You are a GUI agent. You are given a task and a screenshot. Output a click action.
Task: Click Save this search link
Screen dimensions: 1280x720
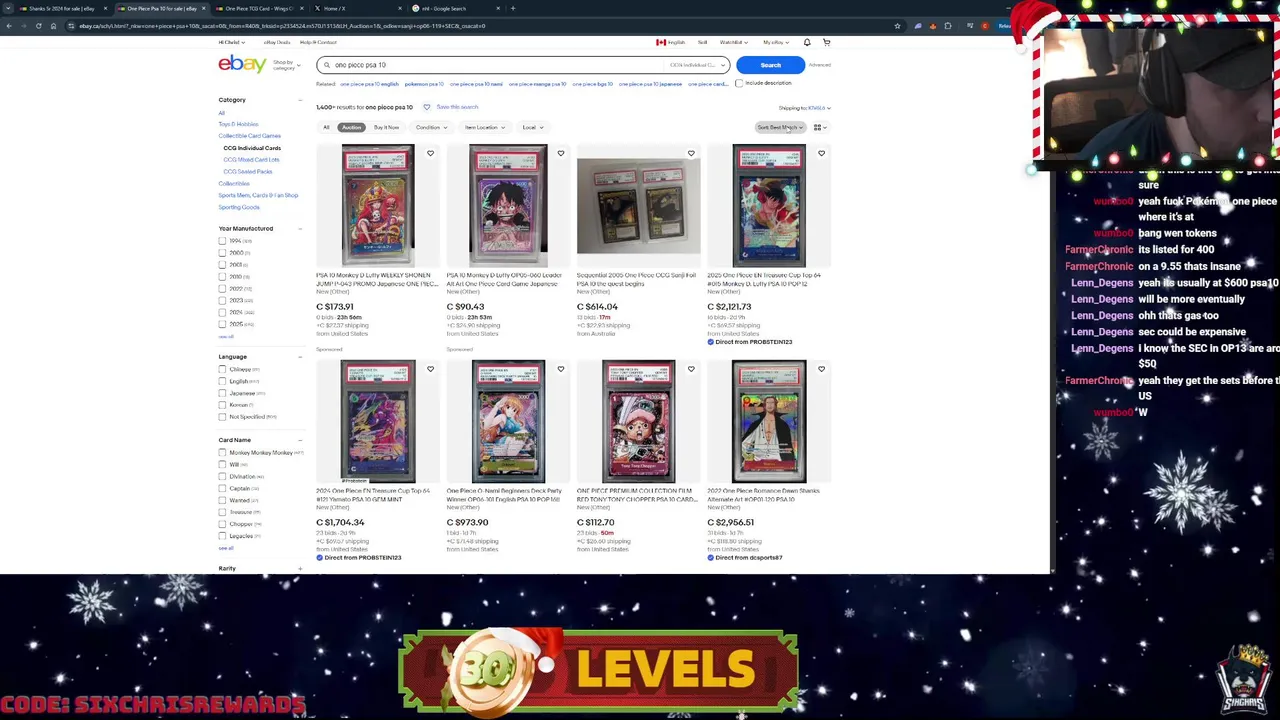click(457, 107)
